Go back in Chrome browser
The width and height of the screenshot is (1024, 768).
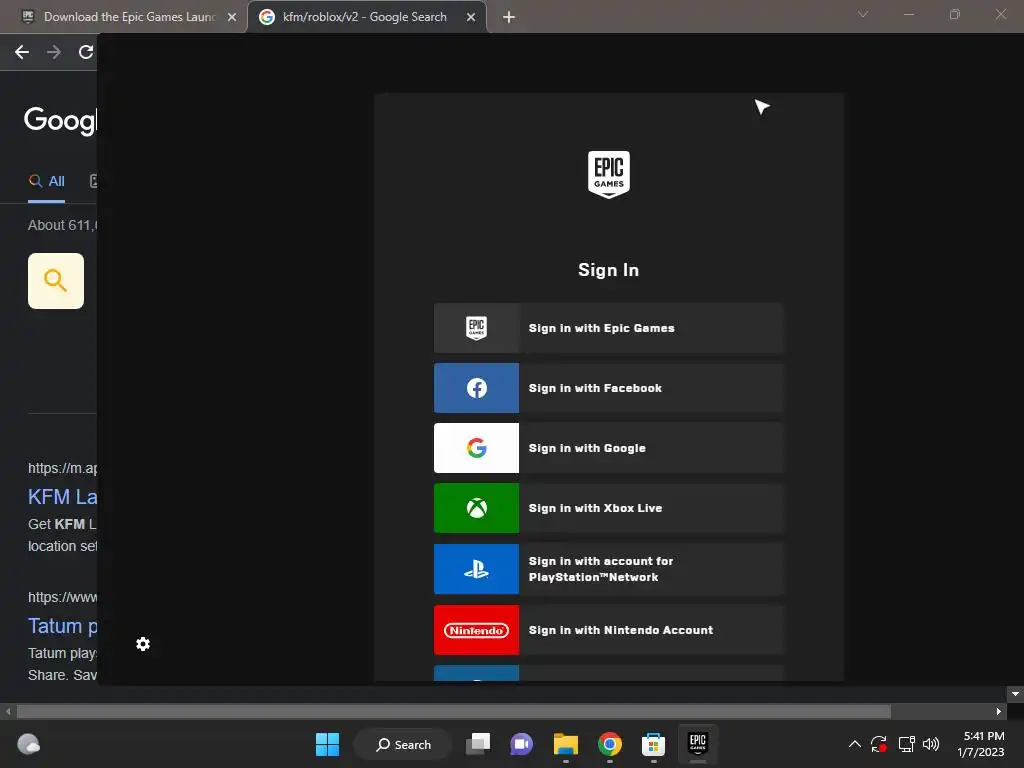22,52
